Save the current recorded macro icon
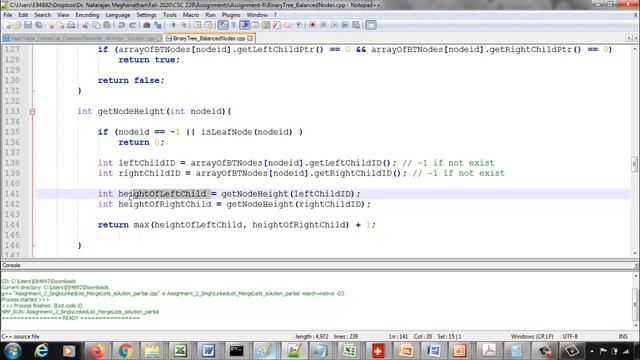The image size is (640, 360). click(356, 25)
